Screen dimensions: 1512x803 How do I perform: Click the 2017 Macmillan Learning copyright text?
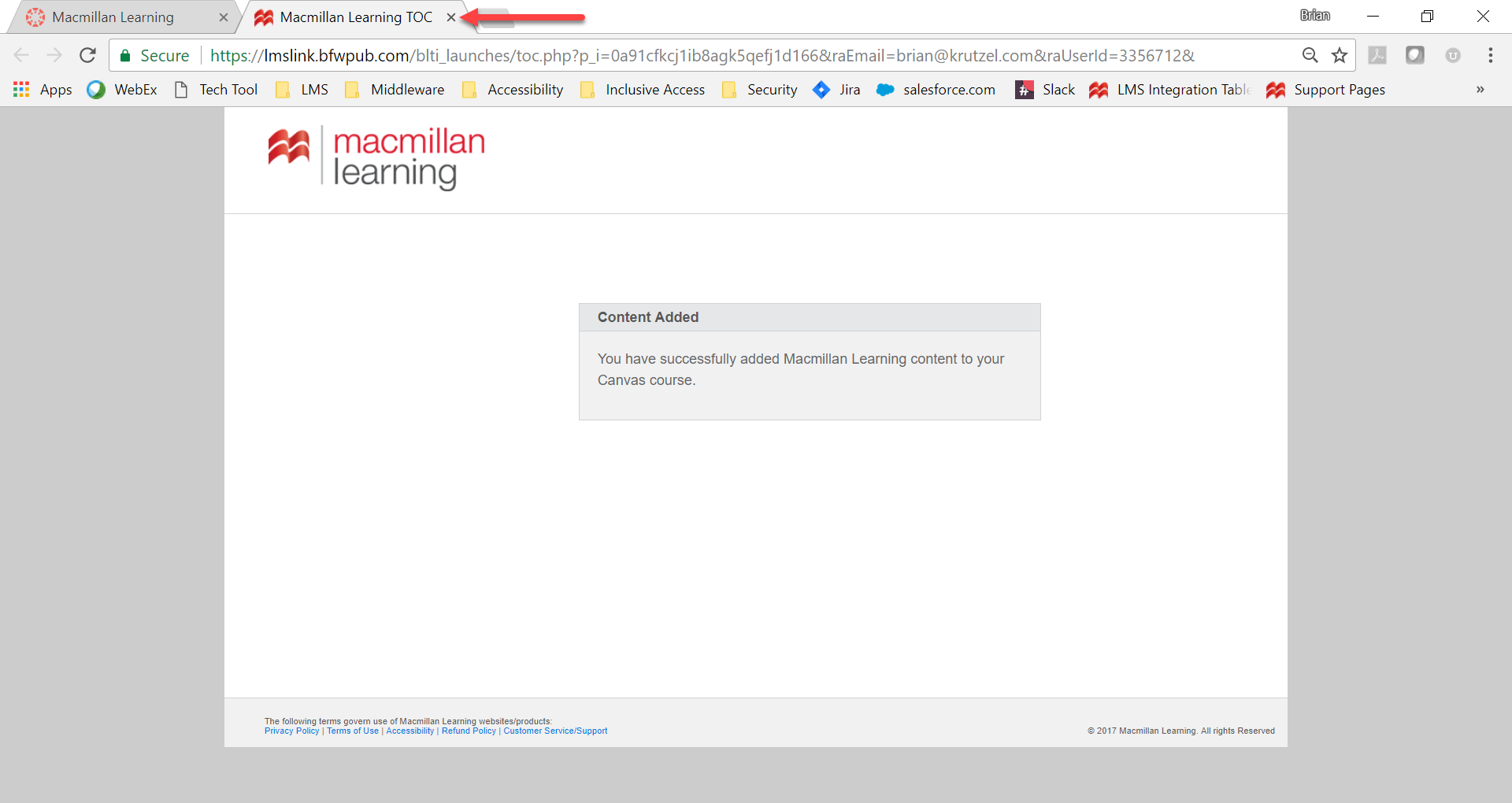pyautogui.click(x=1181, y=731)
